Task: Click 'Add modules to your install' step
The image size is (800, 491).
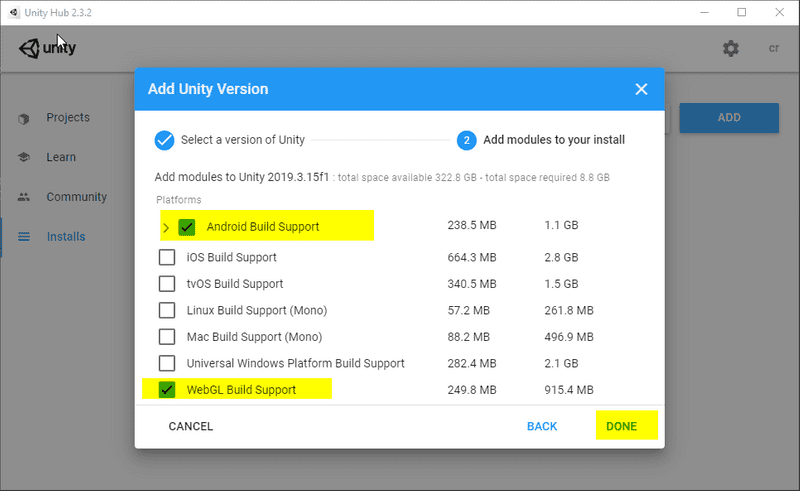Action: pyautogui.click(x=554, y=140)
